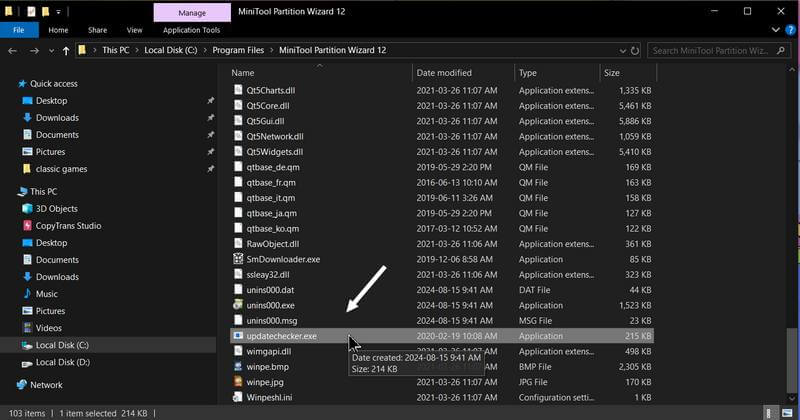Viewport: 800px width, 420px height.
Task: Go up one folder level arrow
Action: (66, 51)
